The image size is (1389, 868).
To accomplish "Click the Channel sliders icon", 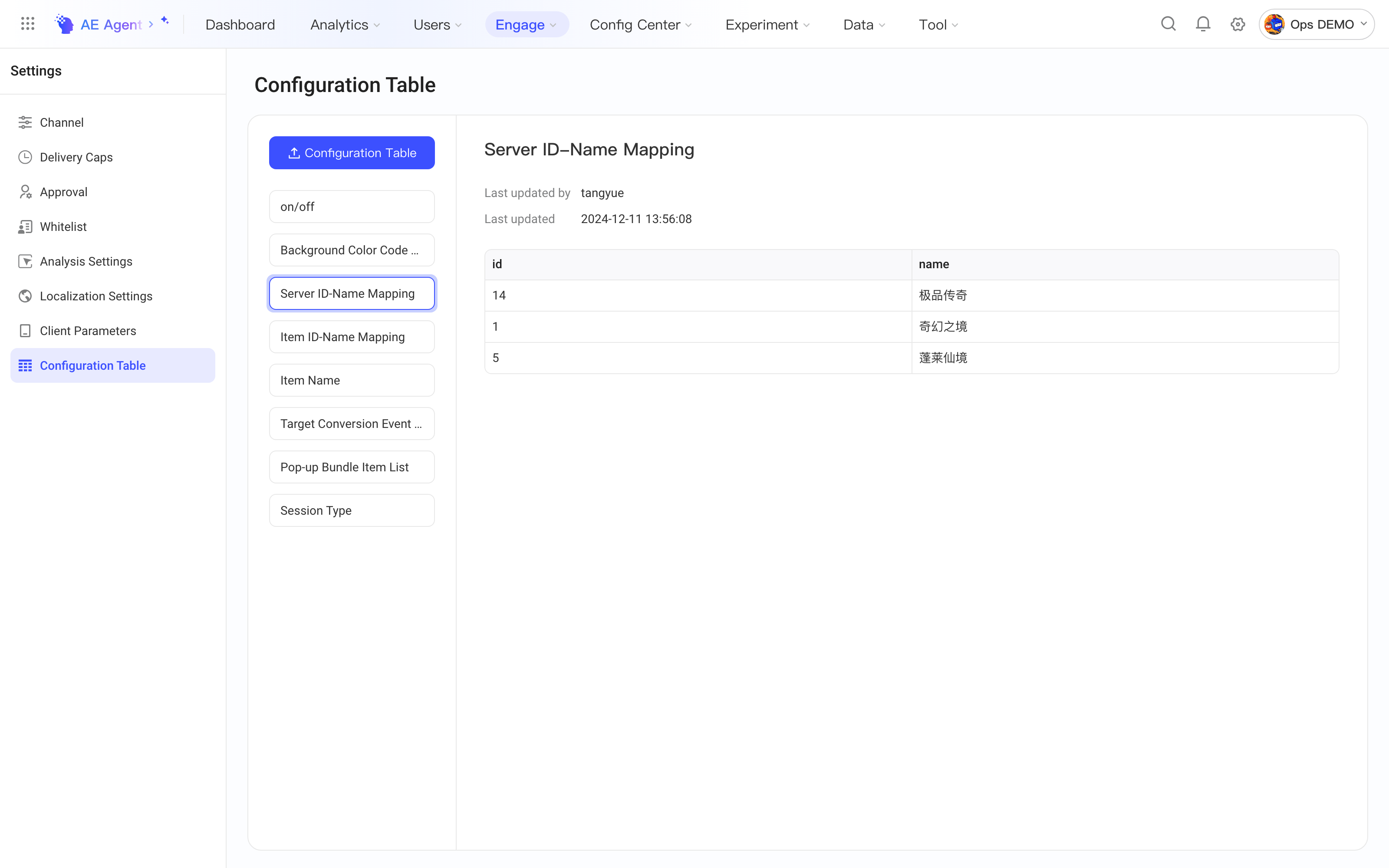I will click(25, 122).
